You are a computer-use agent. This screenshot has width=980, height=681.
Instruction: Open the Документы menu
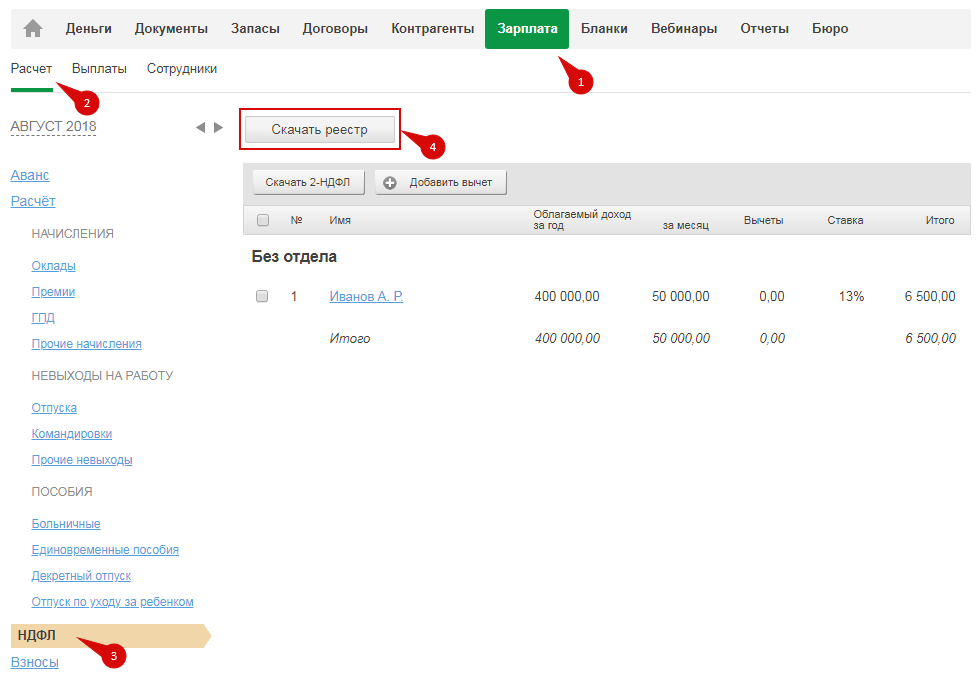click(x=171, y=29)
